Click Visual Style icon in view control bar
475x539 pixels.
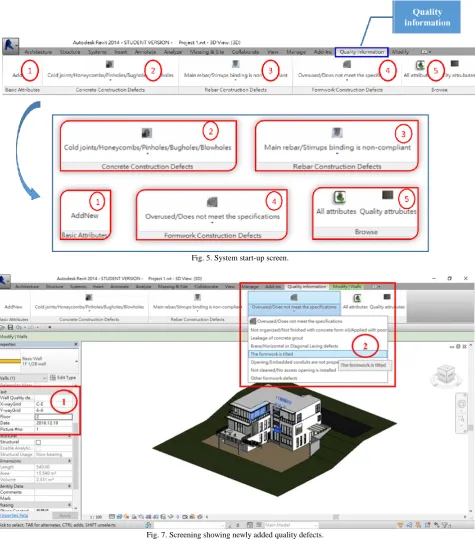point(119,516)
